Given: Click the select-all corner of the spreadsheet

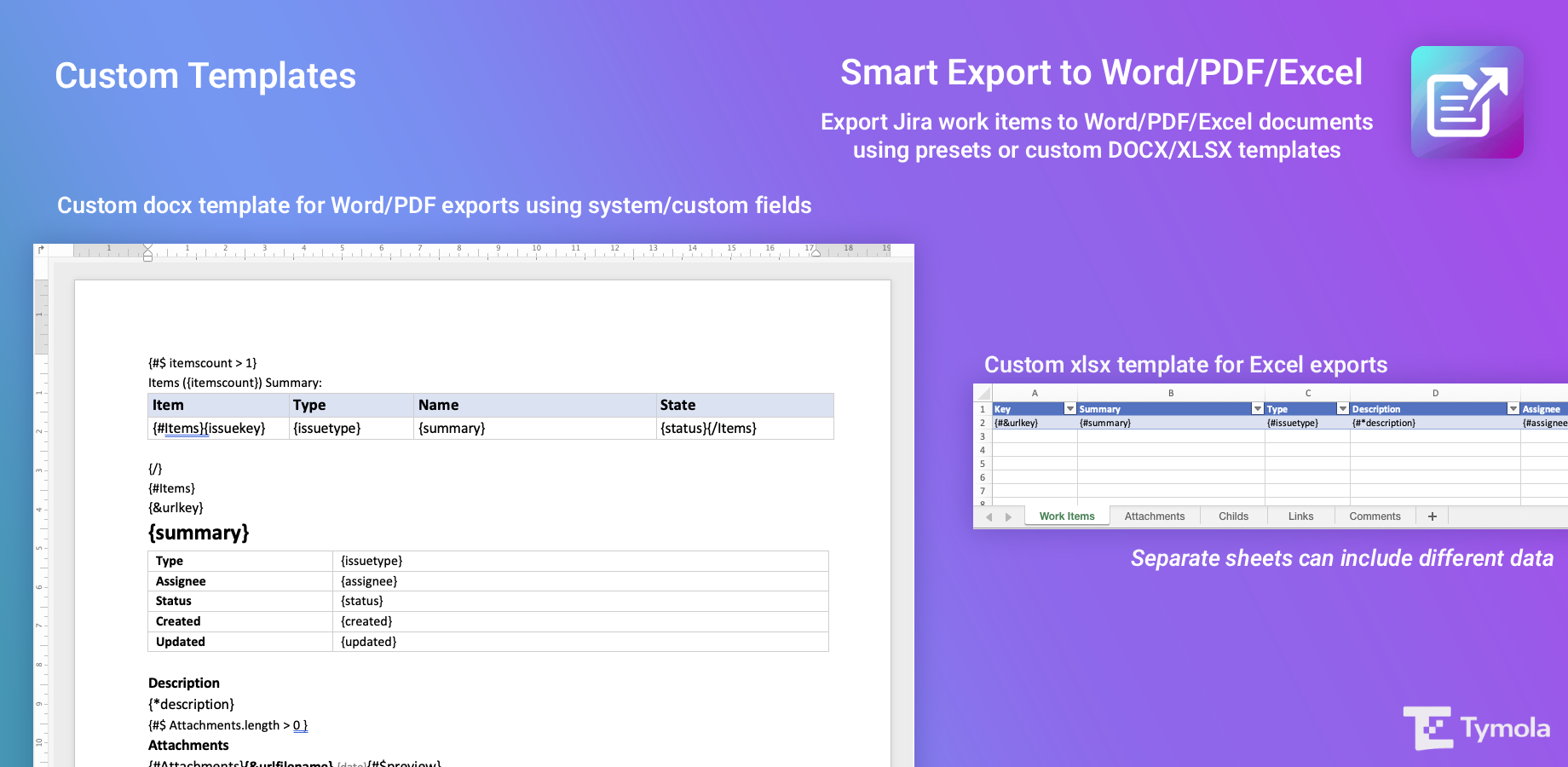Looking at the screenshot, I should click(983, 393).
